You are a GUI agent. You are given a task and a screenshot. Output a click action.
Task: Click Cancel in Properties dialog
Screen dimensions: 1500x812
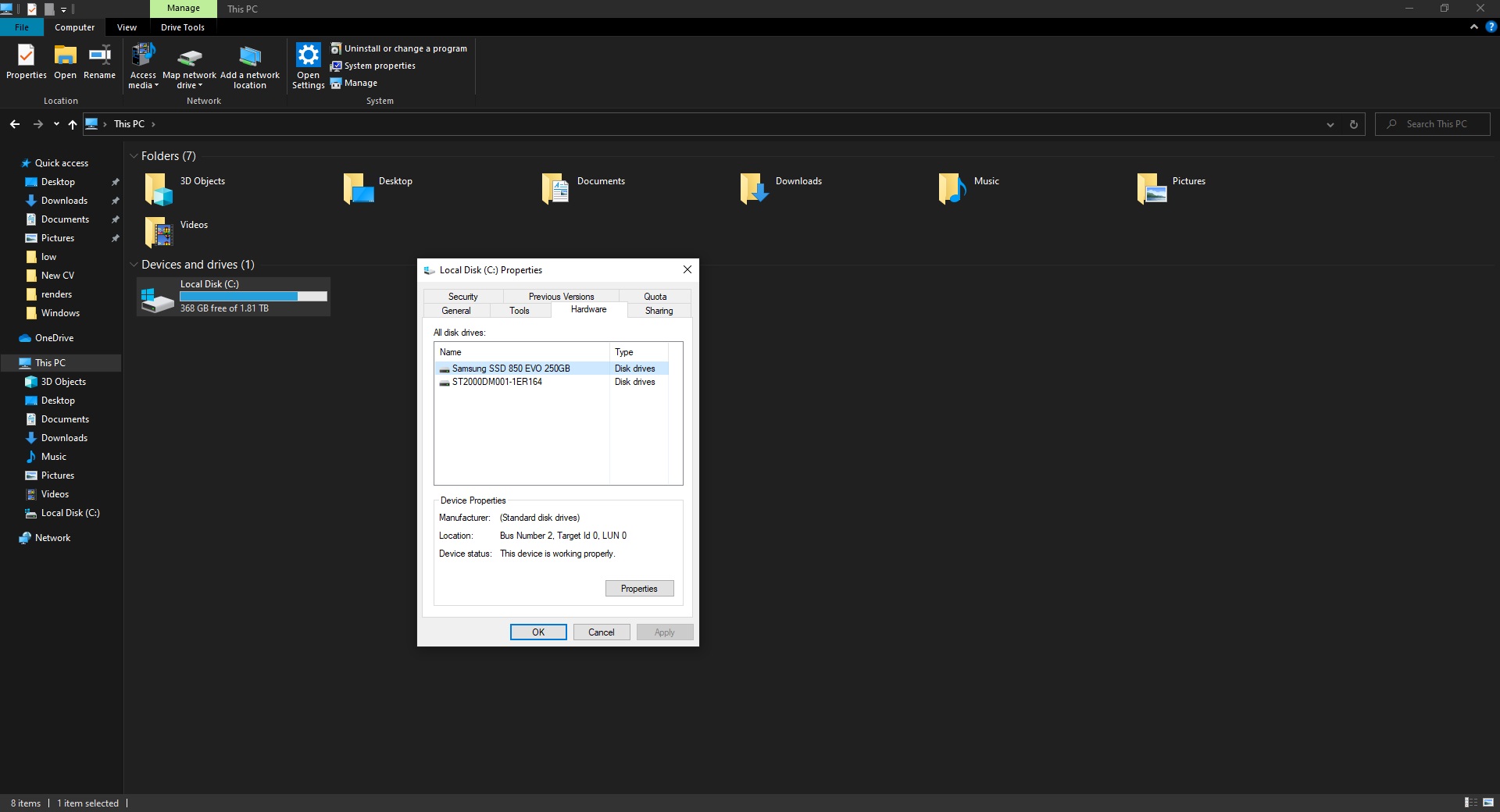pos(602,632)
